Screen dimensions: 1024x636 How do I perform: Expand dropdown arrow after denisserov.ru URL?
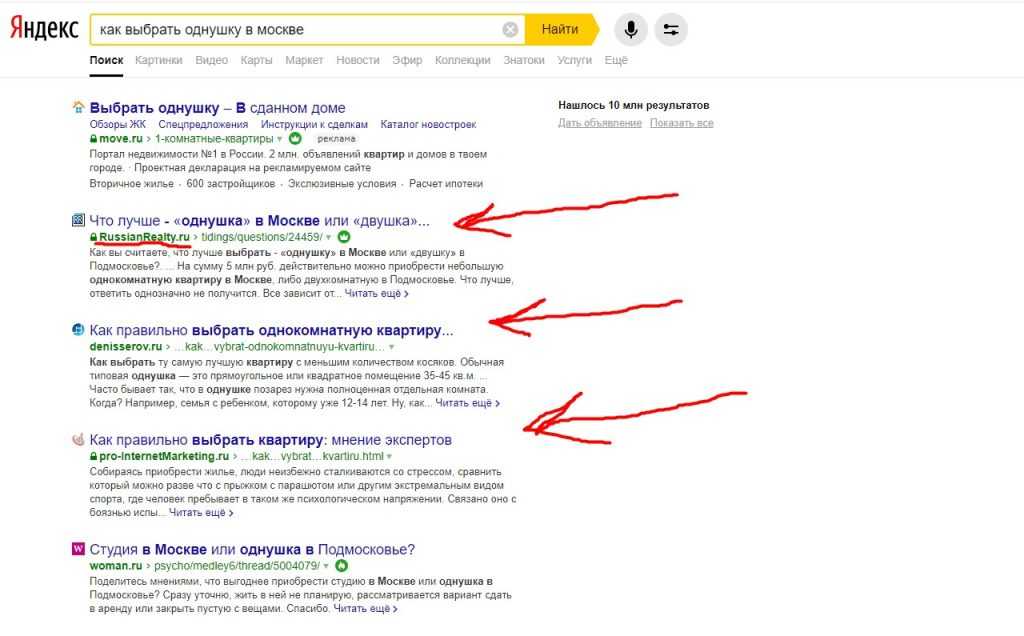[x=391, y=347]
